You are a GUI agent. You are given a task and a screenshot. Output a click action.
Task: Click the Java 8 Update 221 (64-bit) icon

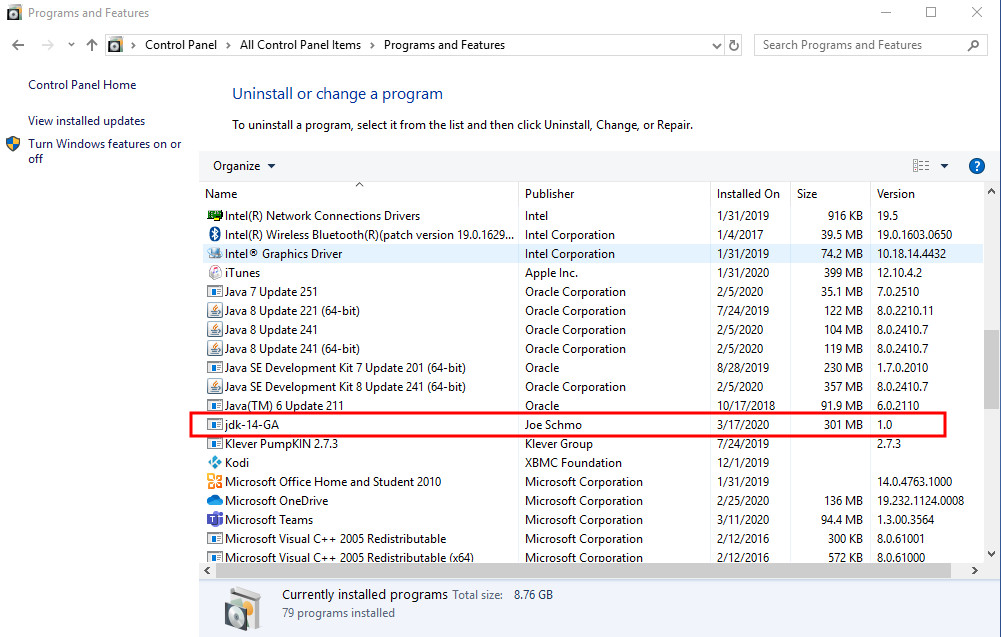214,311
